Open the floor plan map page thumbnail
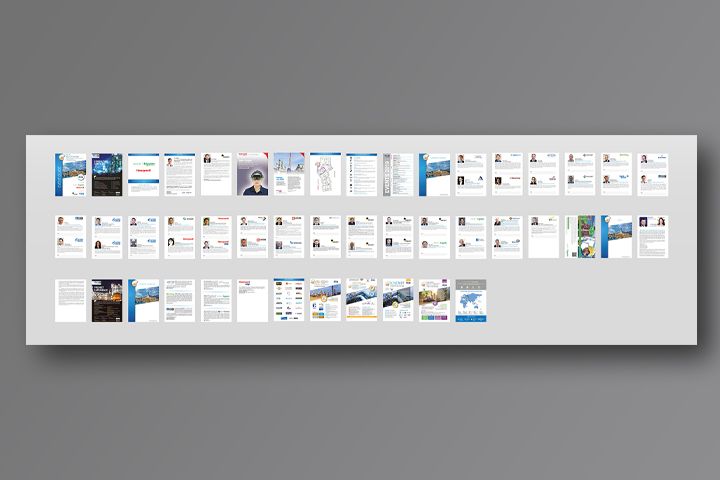This screenshot has width=720, height=480. [325, 175]
